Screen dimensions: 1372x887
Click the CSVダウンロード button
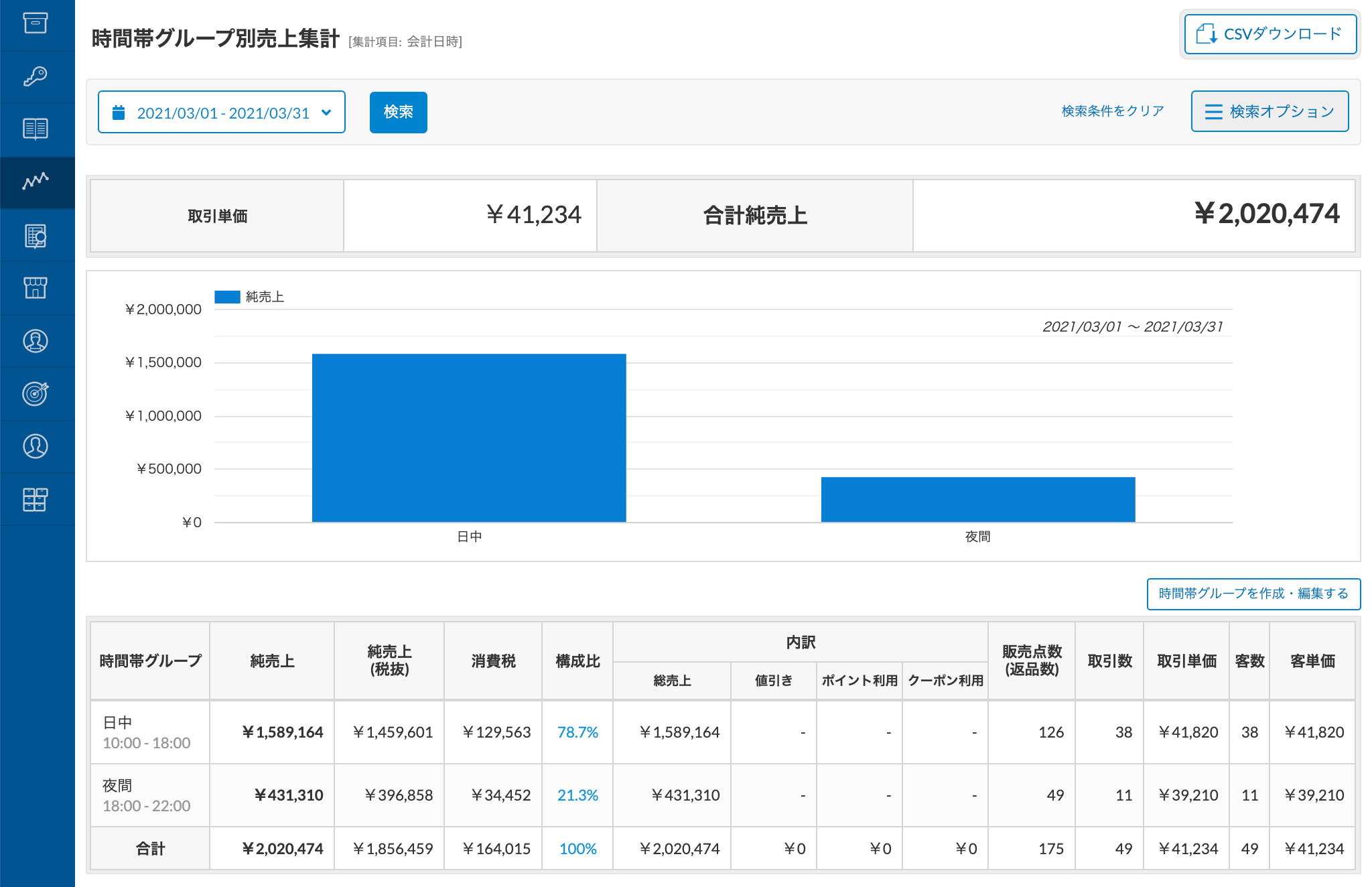(1270, 34)
